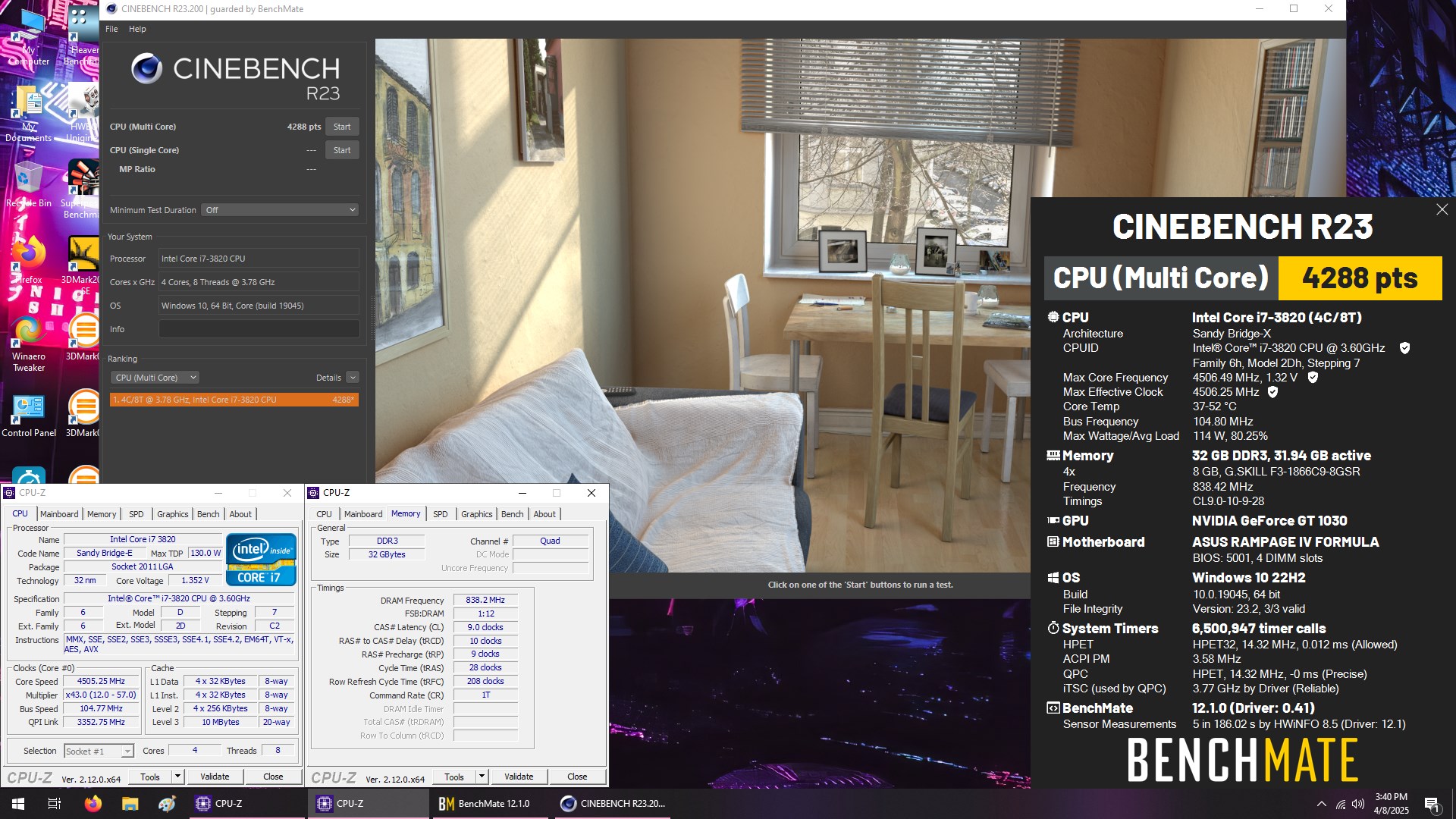Image resolution: width=1456 pixels, height=819 pixels.
Task: Click the Intel Core i7 logo in CPU-Z
Action: click(262, 560)
